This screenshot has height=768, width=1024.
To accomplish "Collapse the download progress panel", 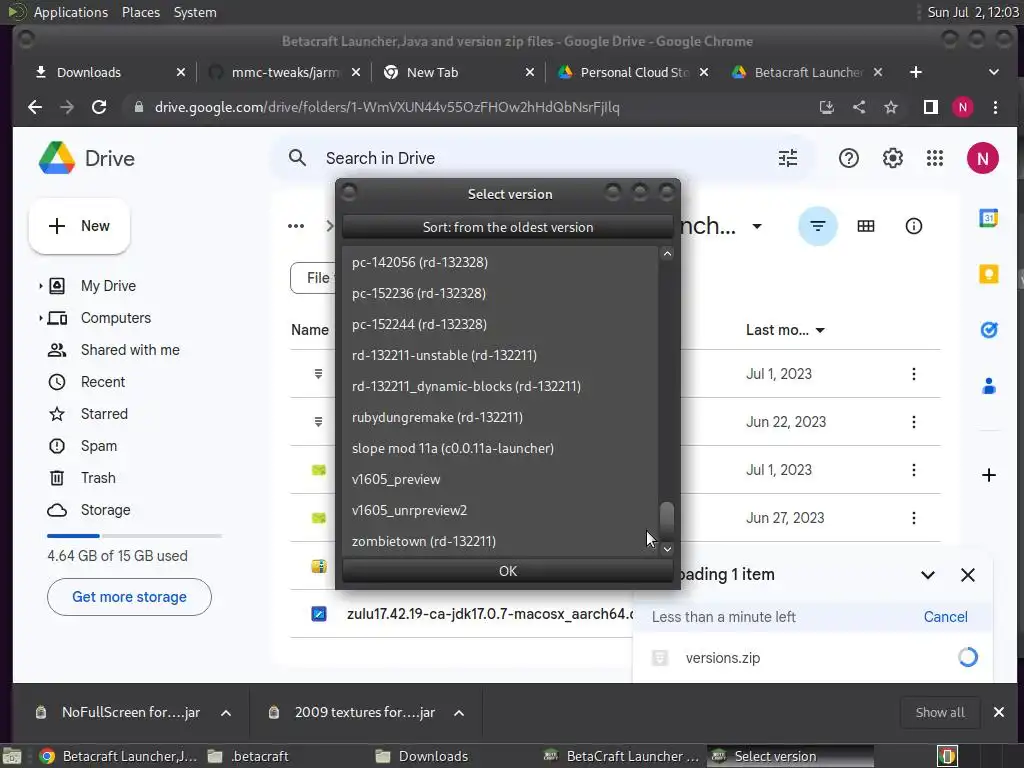I will pos(928,575).
